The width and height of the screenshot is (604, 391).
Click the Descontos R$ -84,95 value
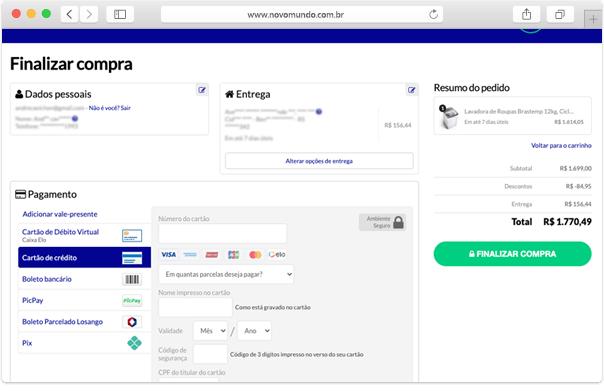click(x=578, y=186)
